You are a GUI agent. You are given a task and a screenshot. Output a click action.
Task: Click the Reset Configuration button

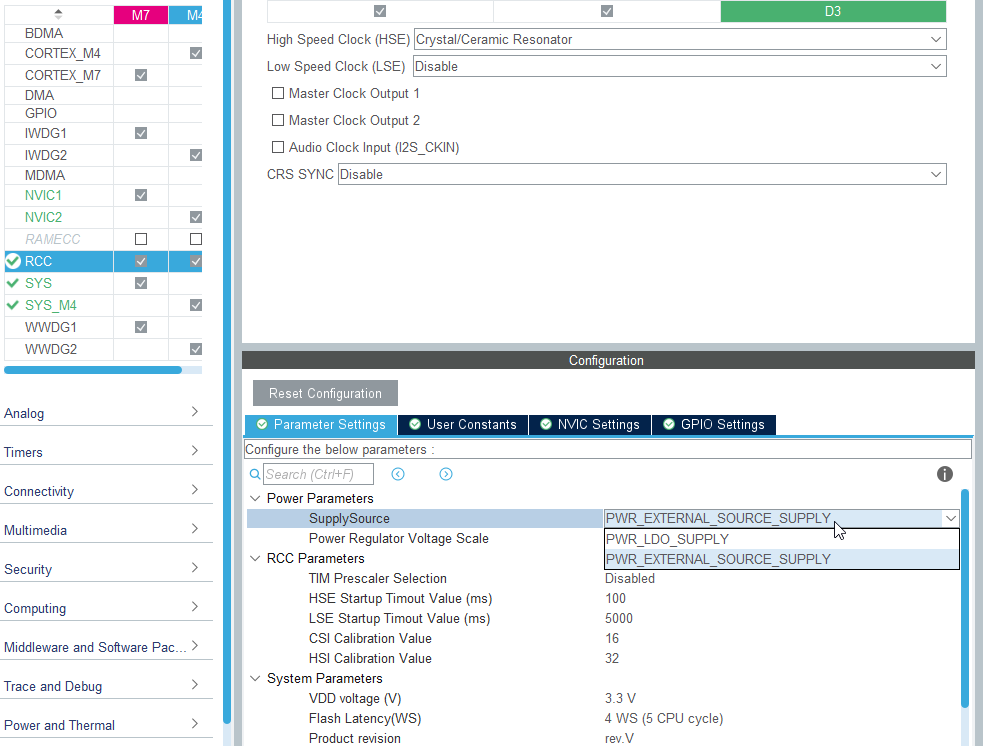point(324,392)
